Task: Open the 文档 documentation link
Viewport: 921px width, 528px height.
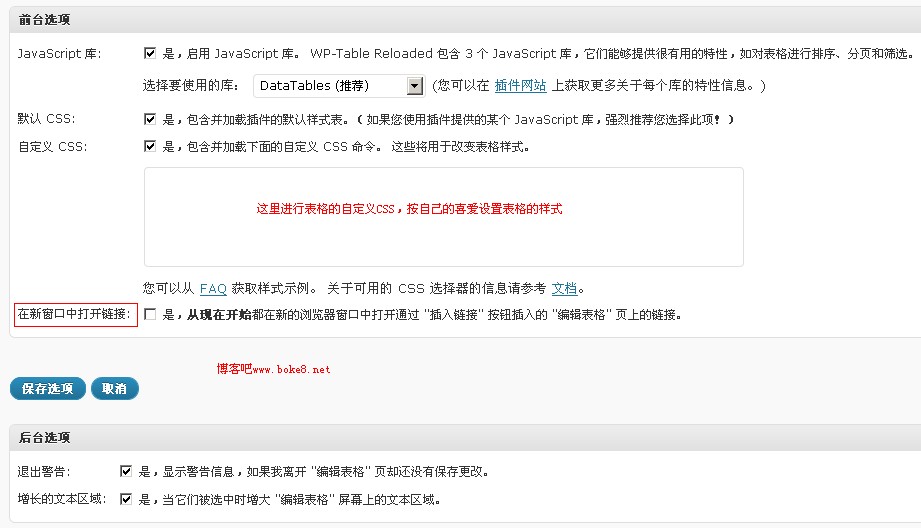Action: 564,288
